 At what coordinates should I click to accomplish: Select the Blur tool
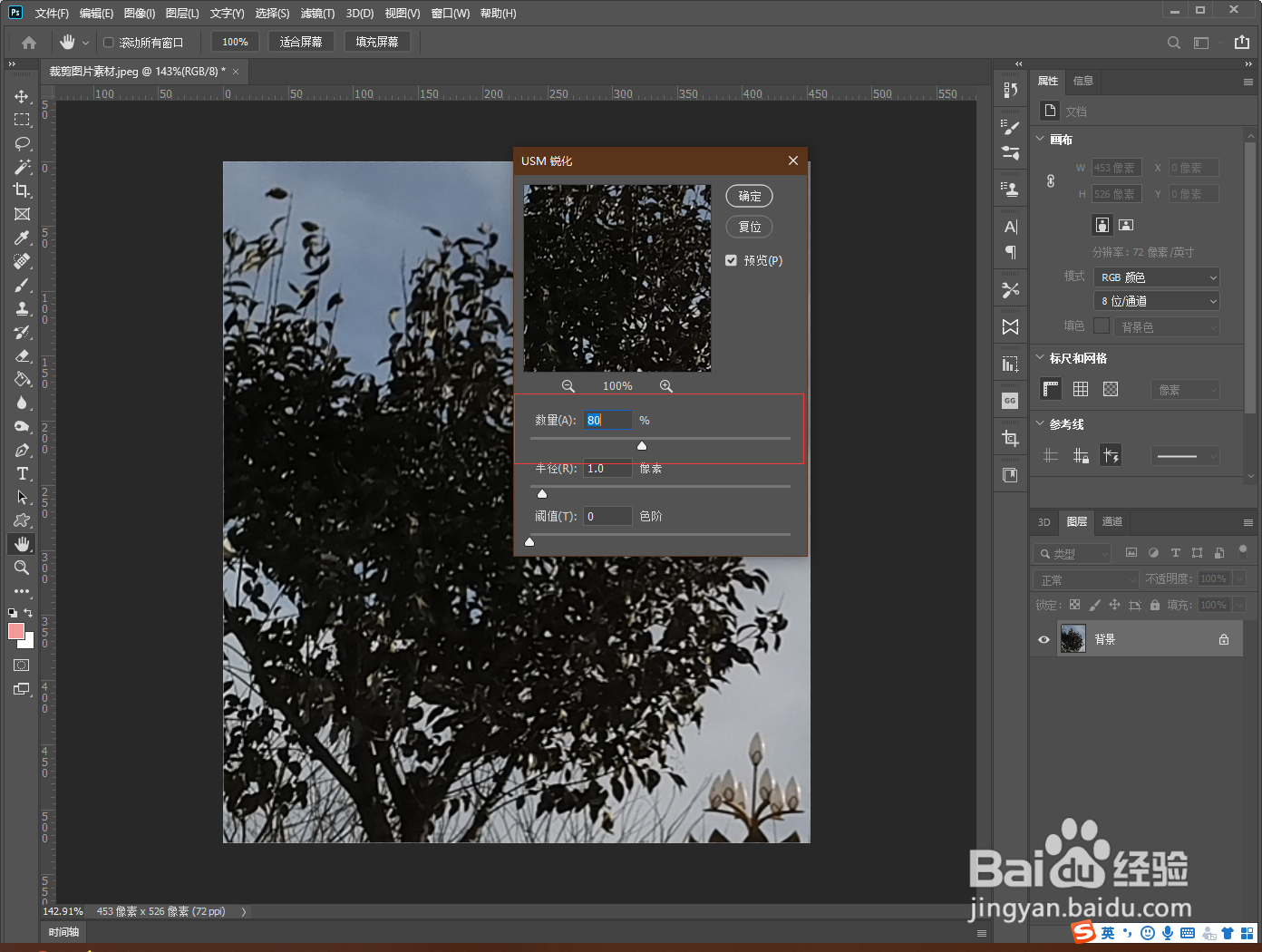point(22,403)
